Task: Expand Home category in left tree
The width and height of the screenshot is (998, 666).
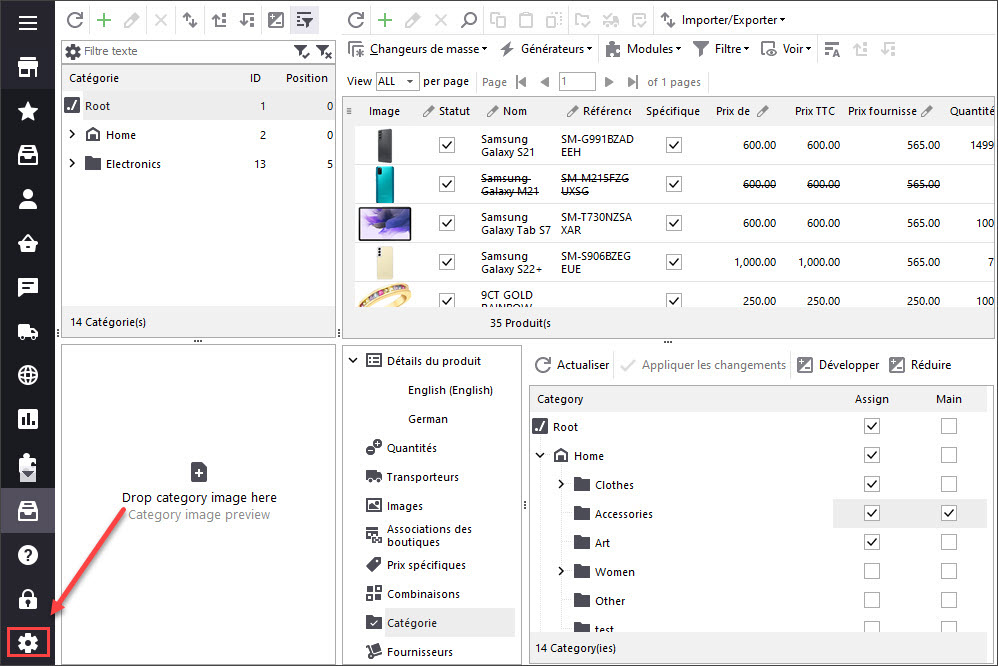Action: click(x=72, y=134)
